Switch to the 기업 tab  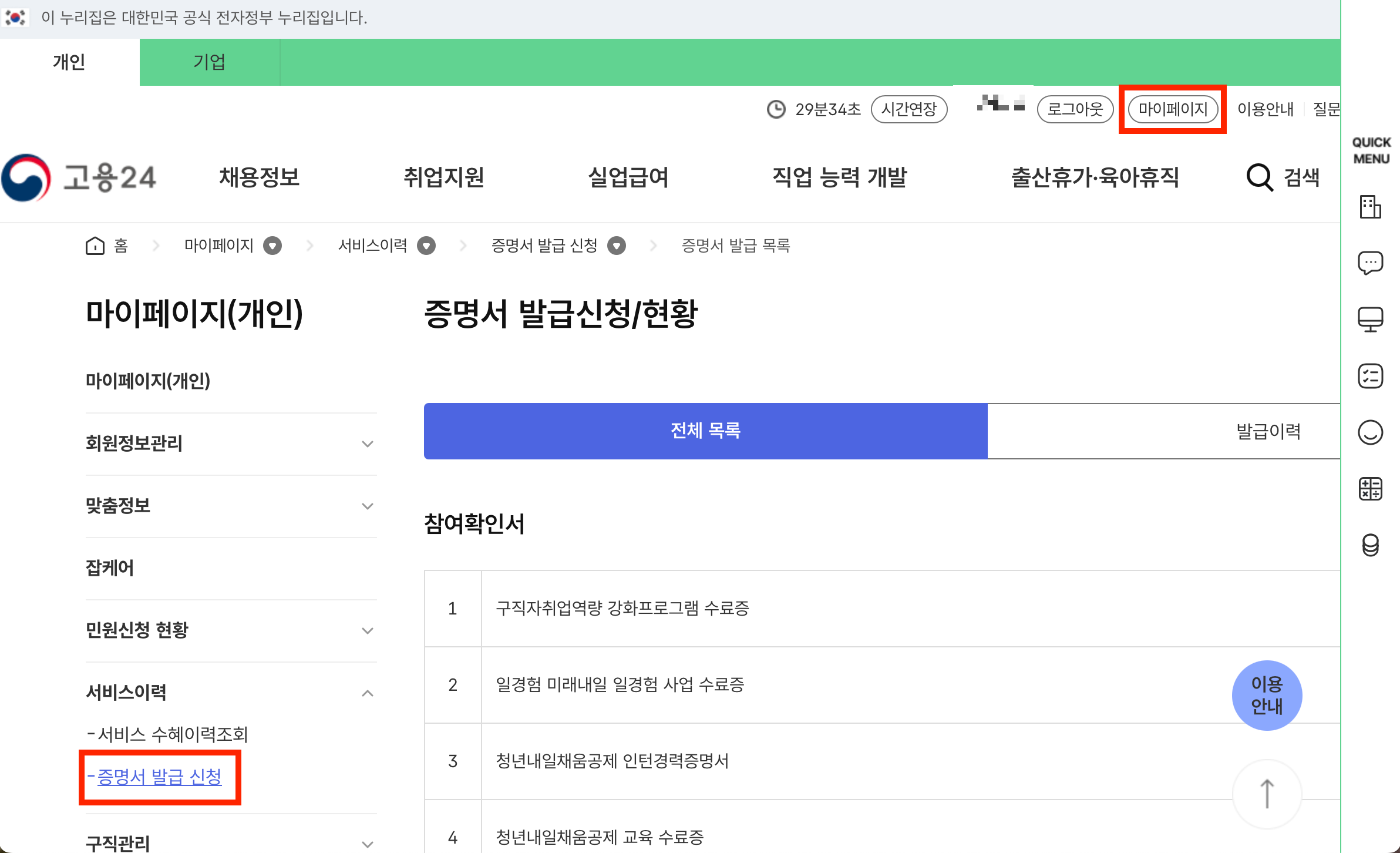pos(210,62)
